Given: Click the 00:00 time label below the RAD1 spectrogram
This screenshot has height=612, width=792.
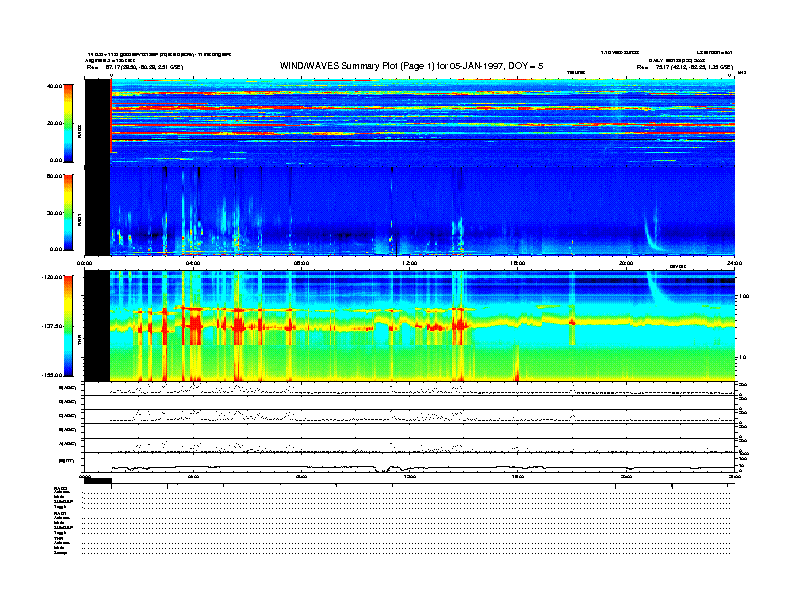Looking at the screenshot, I should pyautogui.click(x=84, y=263).
